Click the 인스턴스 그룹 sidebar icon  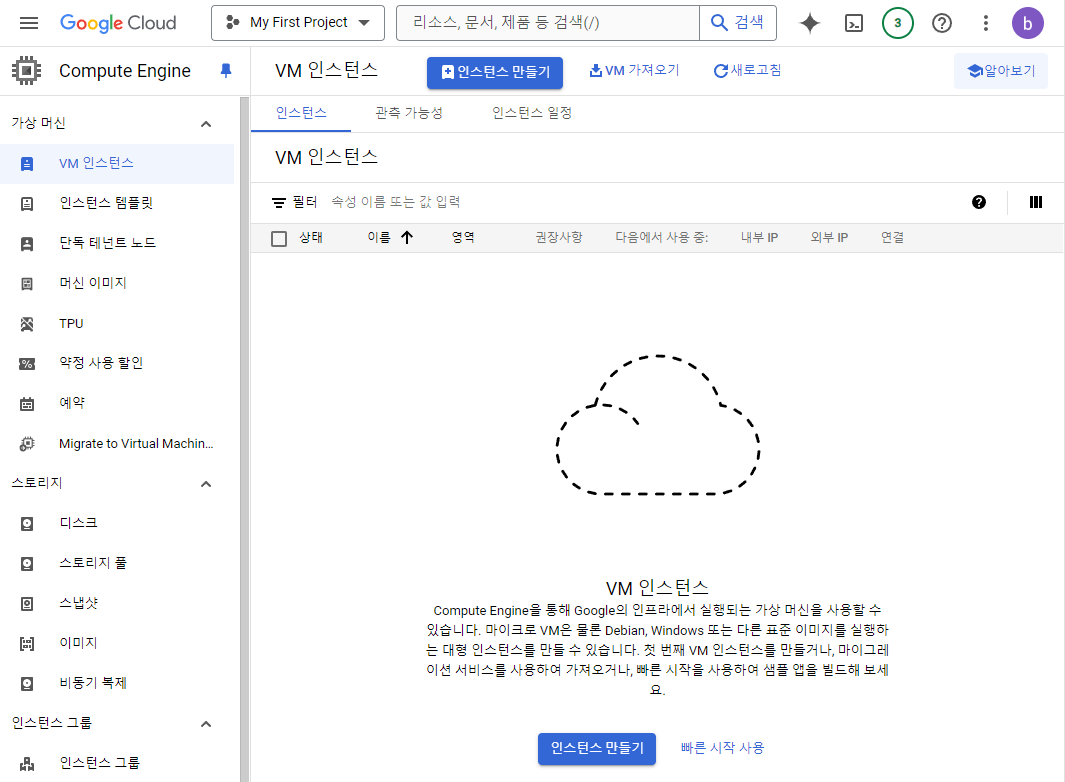(x=26, y=764)
